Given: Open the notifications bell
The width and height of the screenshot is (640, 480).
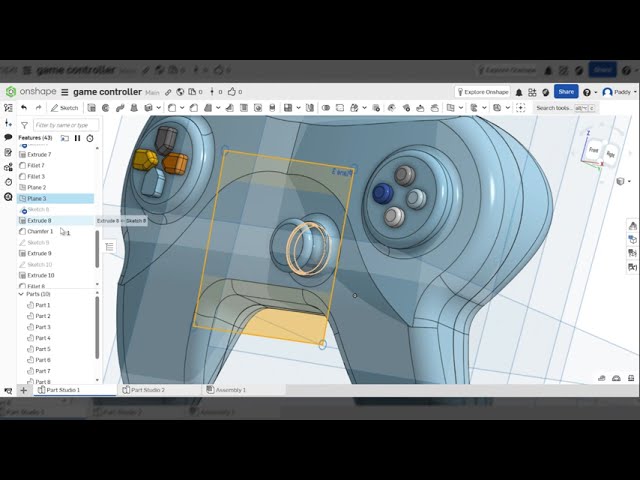Looking at the screenshot, I should pyautogui.click(x=519, y=92).
